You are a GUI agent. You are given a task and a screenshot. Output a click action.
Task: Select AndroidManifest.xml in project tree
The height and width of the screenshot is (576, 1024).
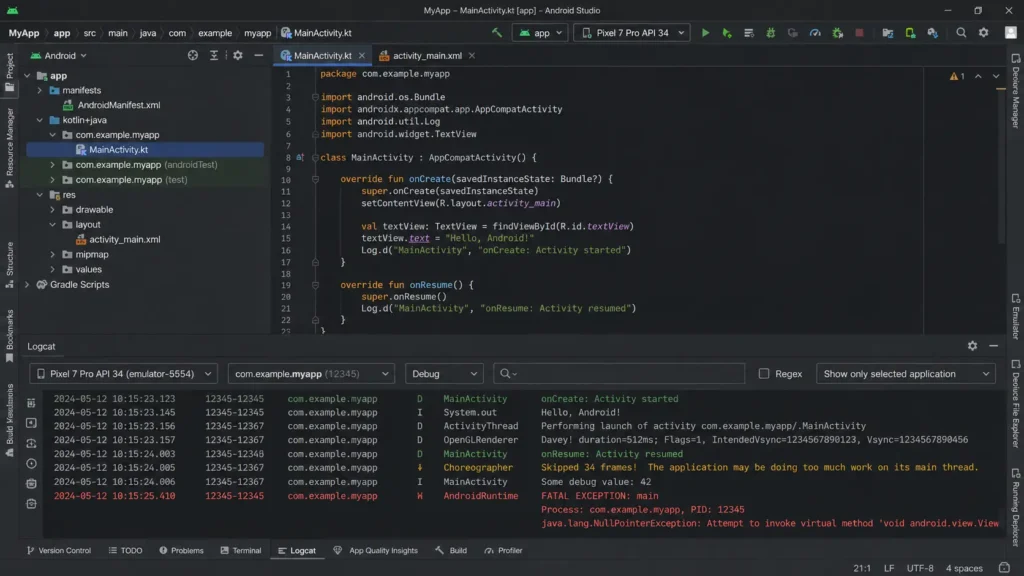click(x=118, y=105)
